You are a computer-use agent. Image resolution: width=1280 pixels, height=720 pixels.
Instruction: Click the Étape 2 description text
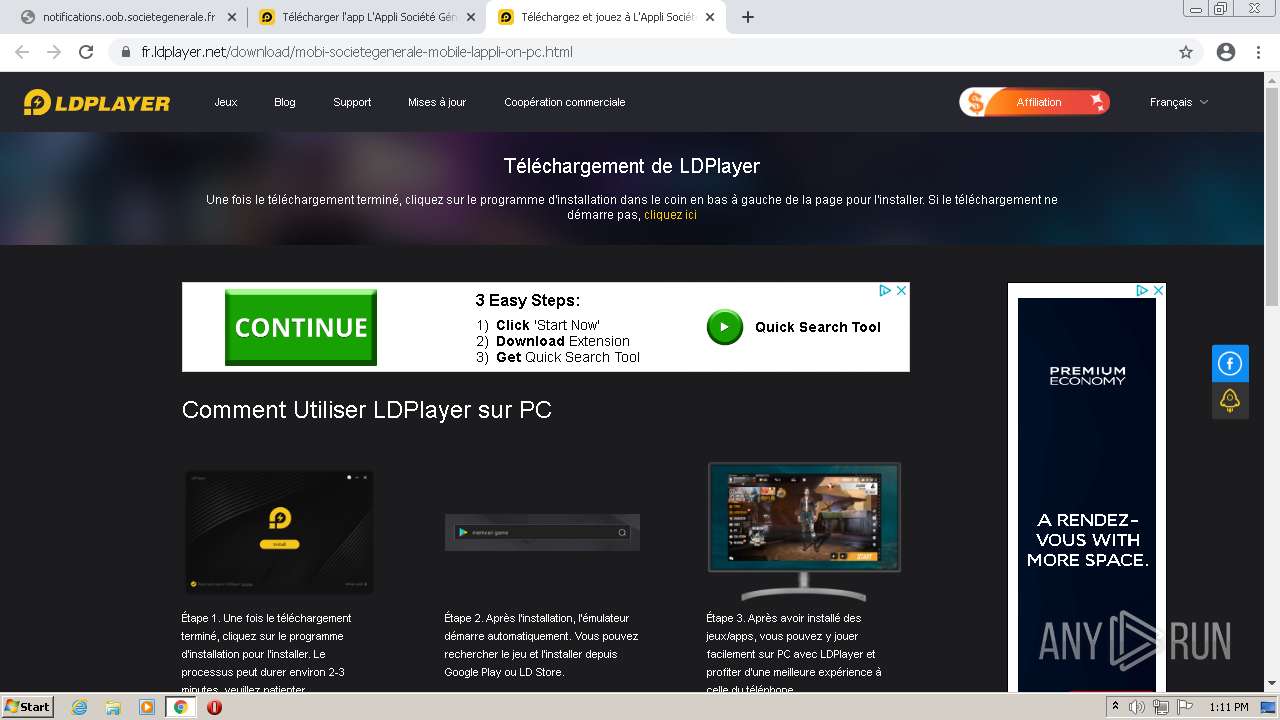541,645
